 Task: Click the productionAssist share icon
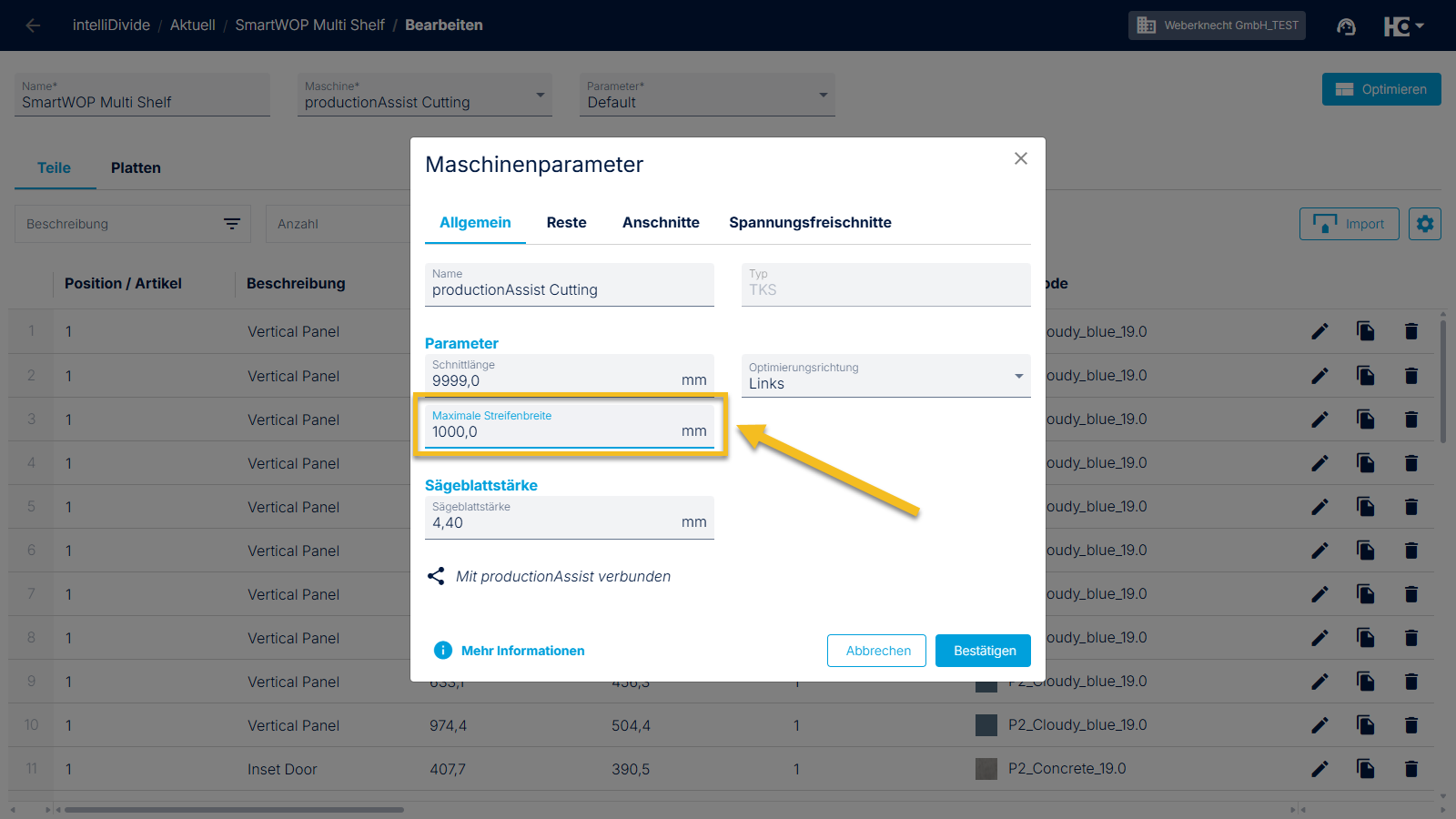(x=437, y=576)
